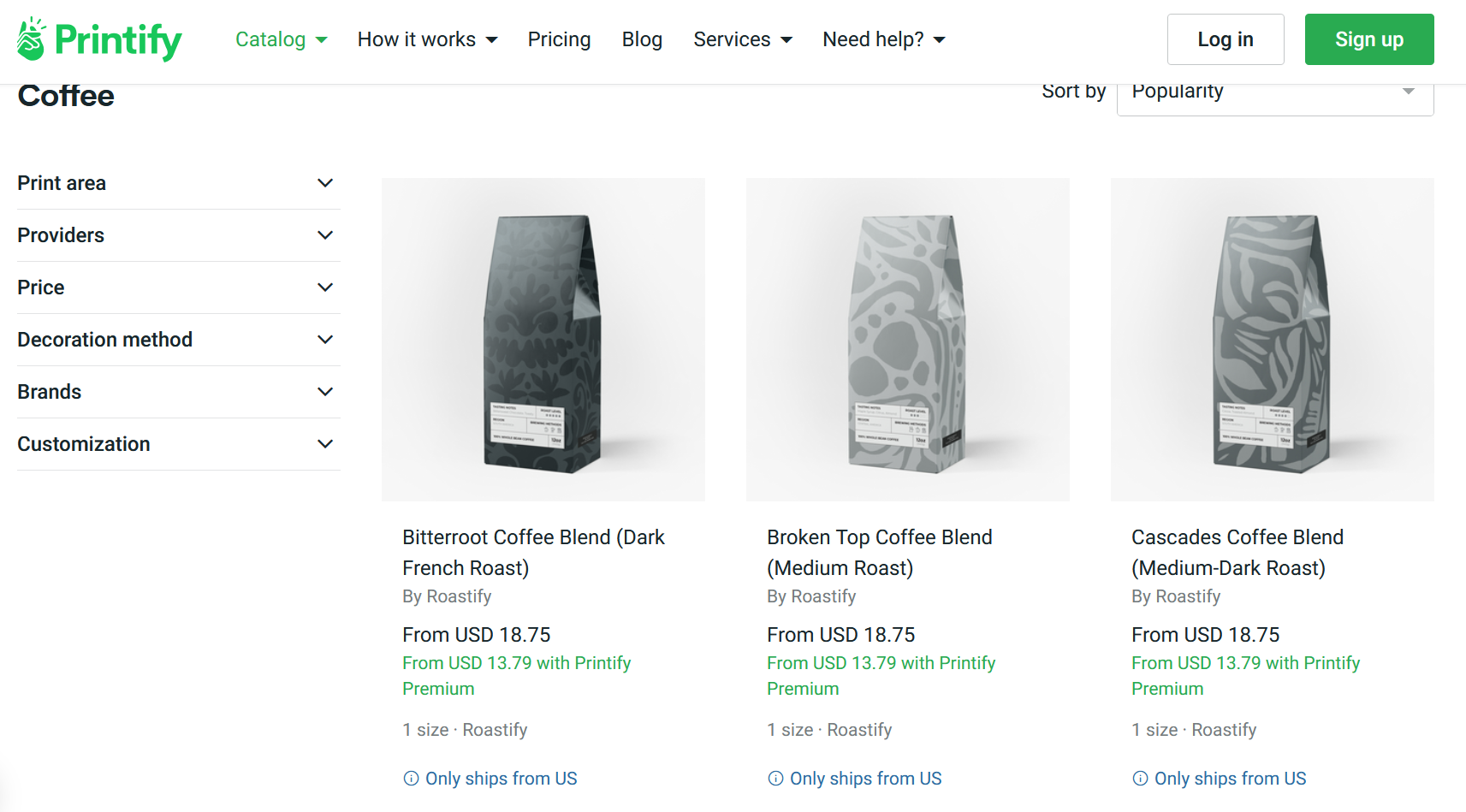Click the info icon beside Cascades shipping note
1466x812 pixels.
coord(1139,779)
